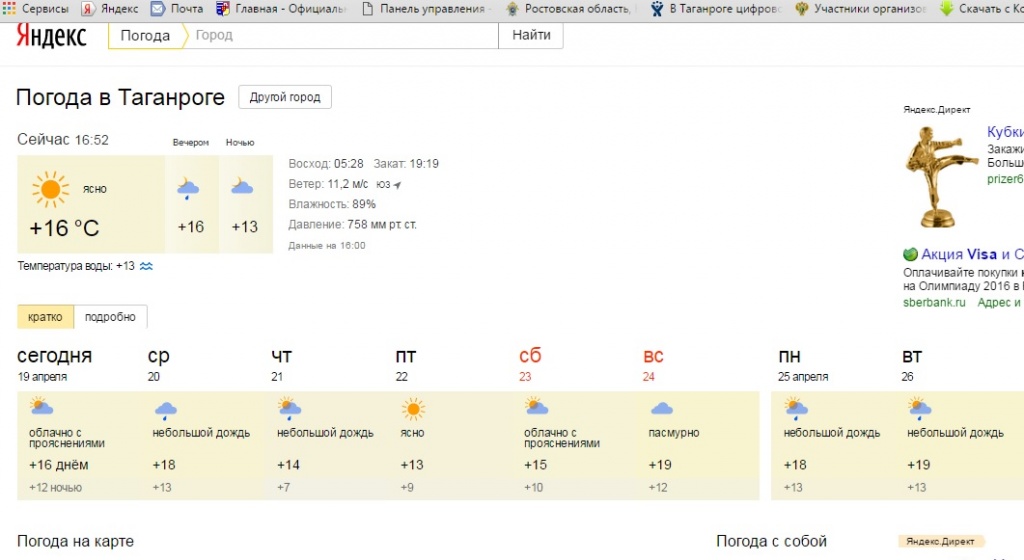Click the +16 °C current temperature
Viewport: 1024px width, 560px height.
coord(64,228)
